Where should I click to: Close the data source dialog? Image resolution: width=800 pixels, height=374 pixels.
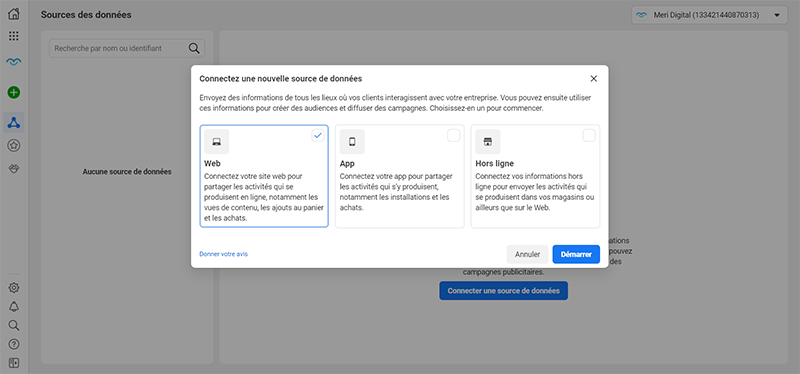593,79
